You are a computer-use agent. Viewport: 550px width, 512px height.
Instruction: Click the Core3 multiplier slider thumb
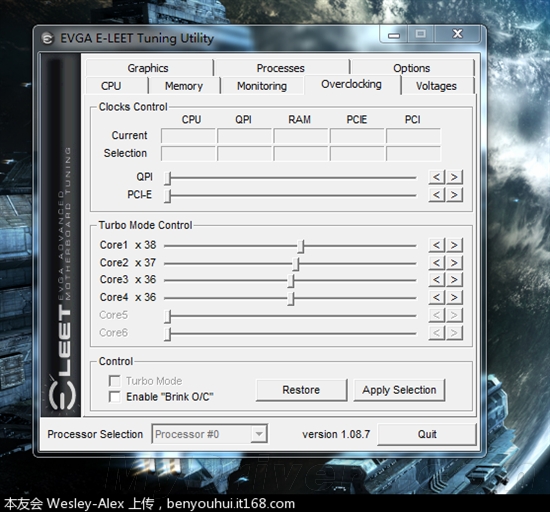[291, 281]
